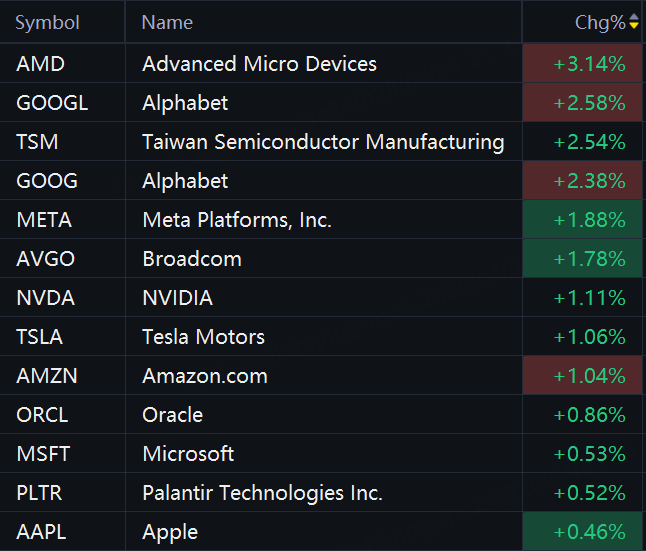646x551 pixels.
Task: Click AMD's +3.14% change cell
Action: 589,64
